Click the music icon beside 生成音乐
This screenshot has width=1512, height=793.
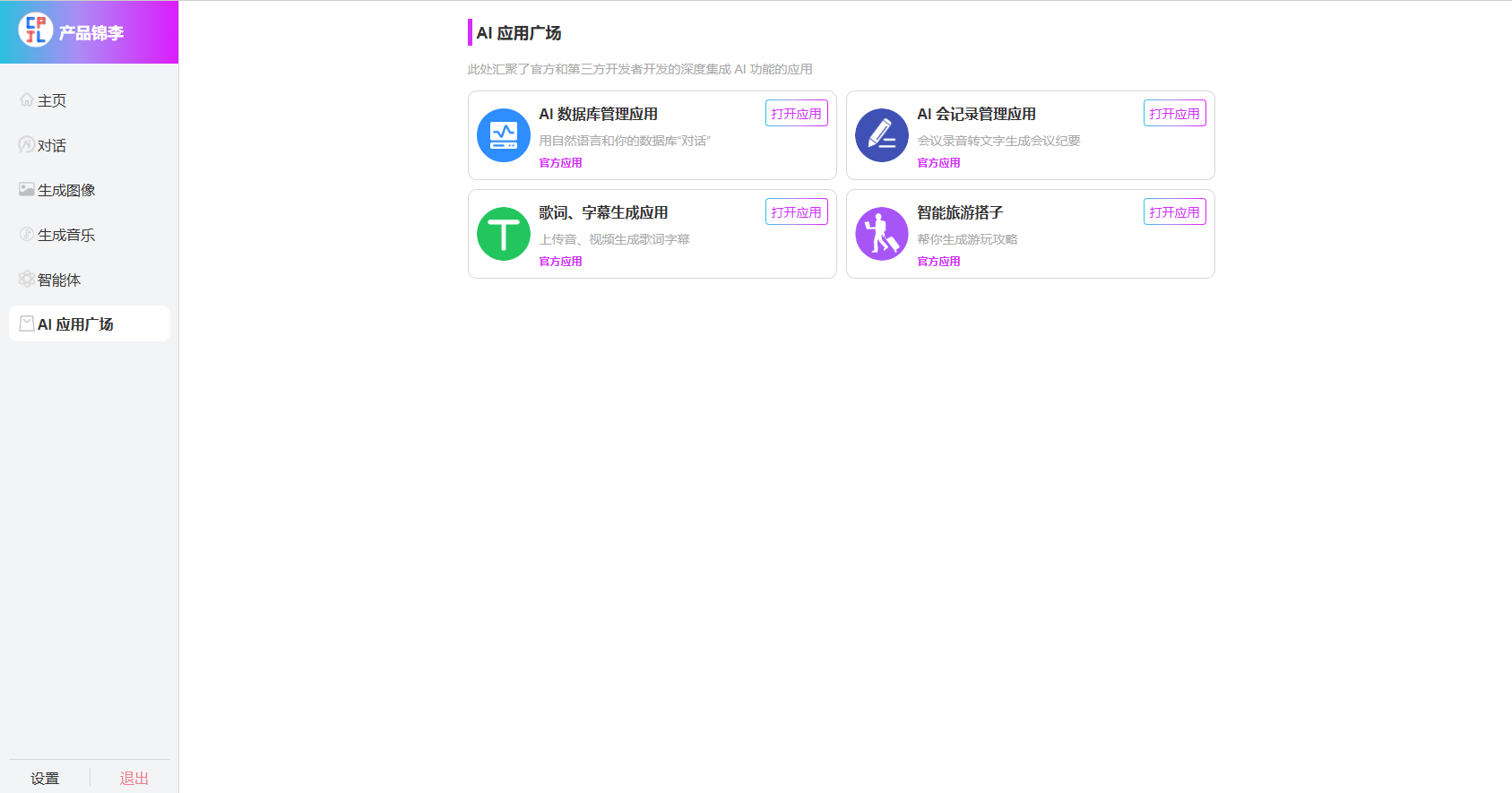(x=27, y=234)
